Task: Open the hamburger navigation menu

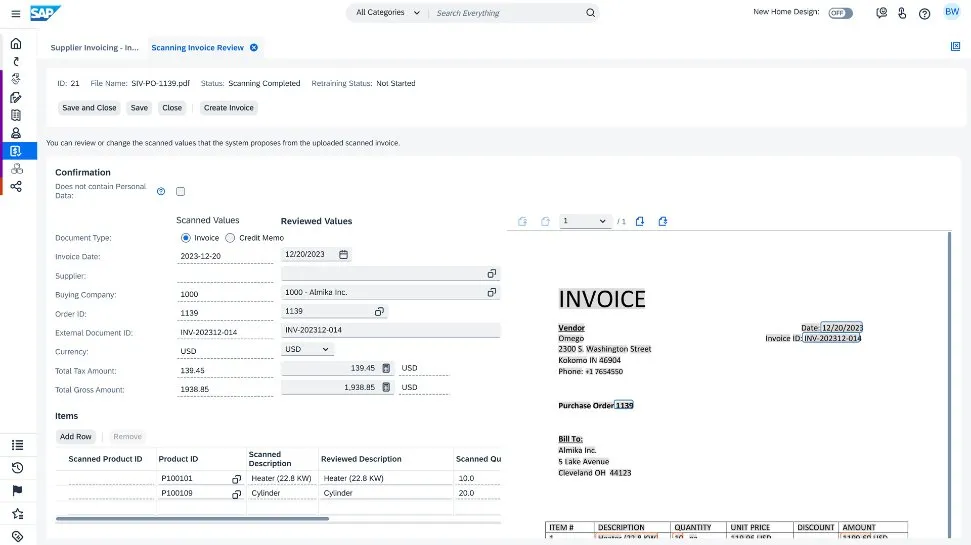Action: click(16, 13)
